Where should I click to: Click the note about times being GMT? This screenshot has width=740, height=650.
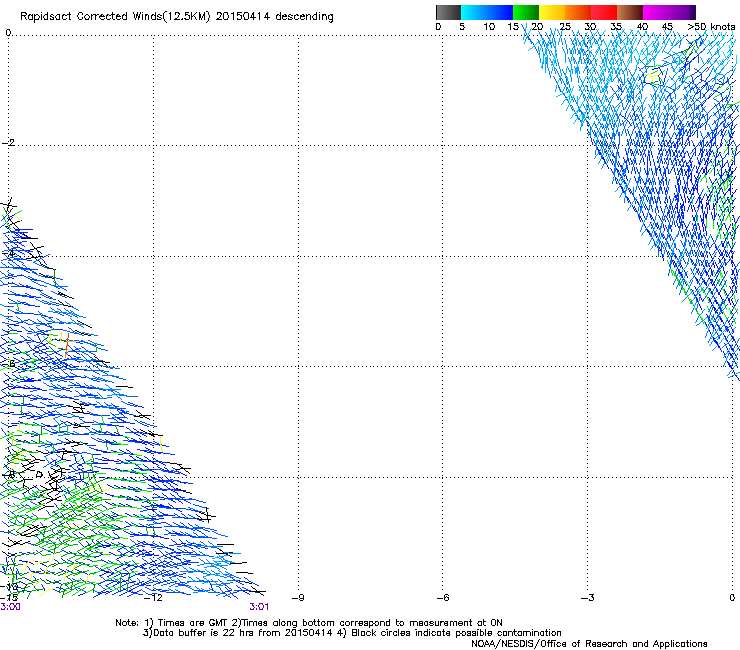(x=309, y=623)
